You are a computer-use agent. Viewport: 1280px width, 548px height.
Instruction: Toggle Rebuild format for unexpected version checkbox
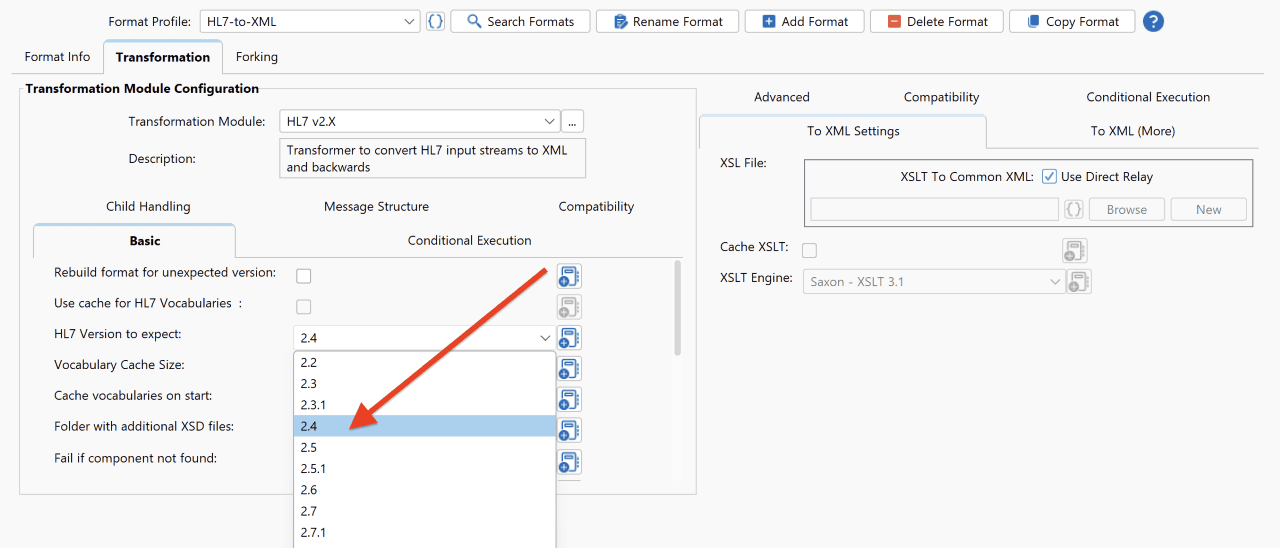click(304, 276)
